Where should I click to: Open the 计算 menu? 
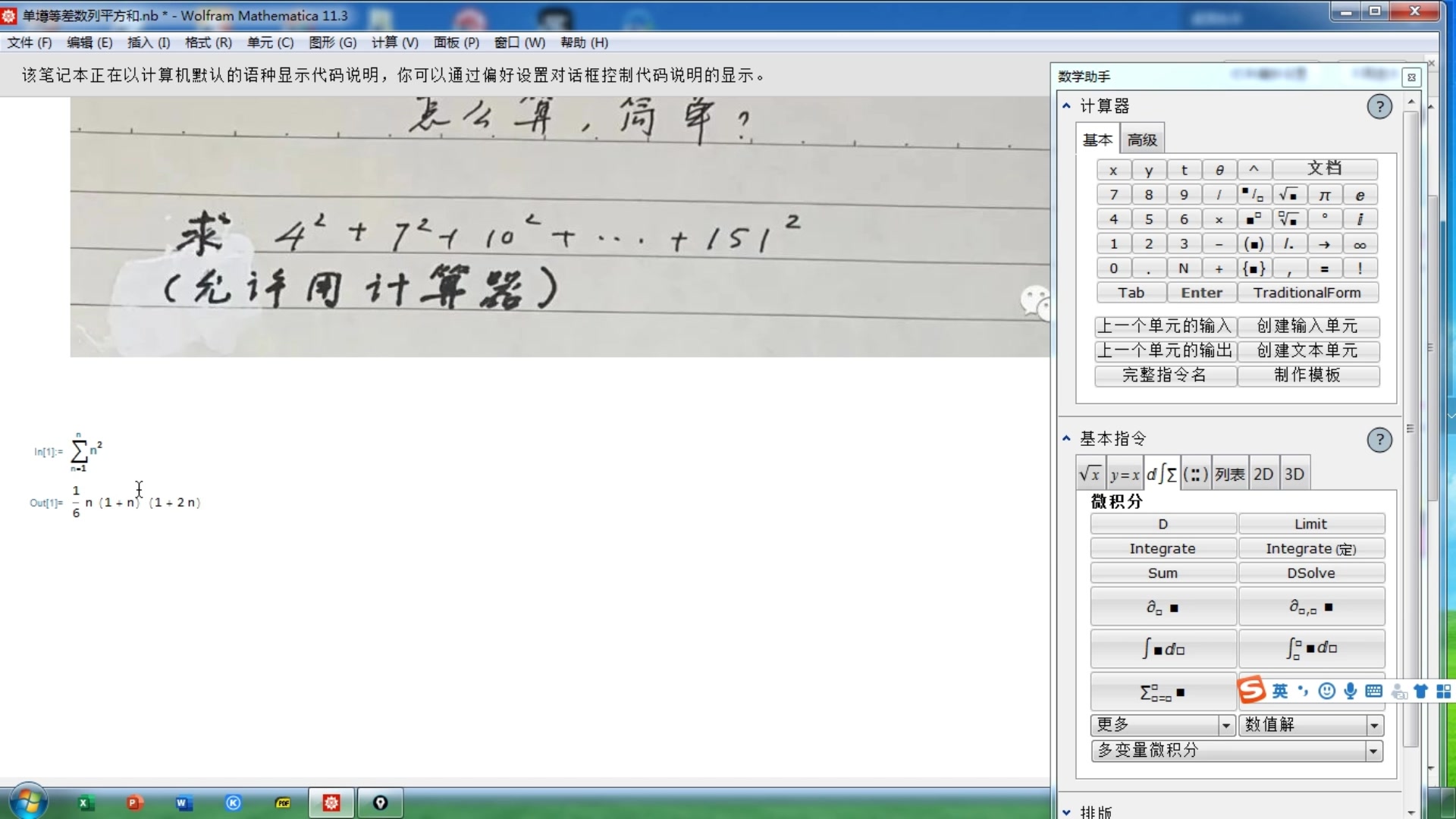[x=394, y=42]
